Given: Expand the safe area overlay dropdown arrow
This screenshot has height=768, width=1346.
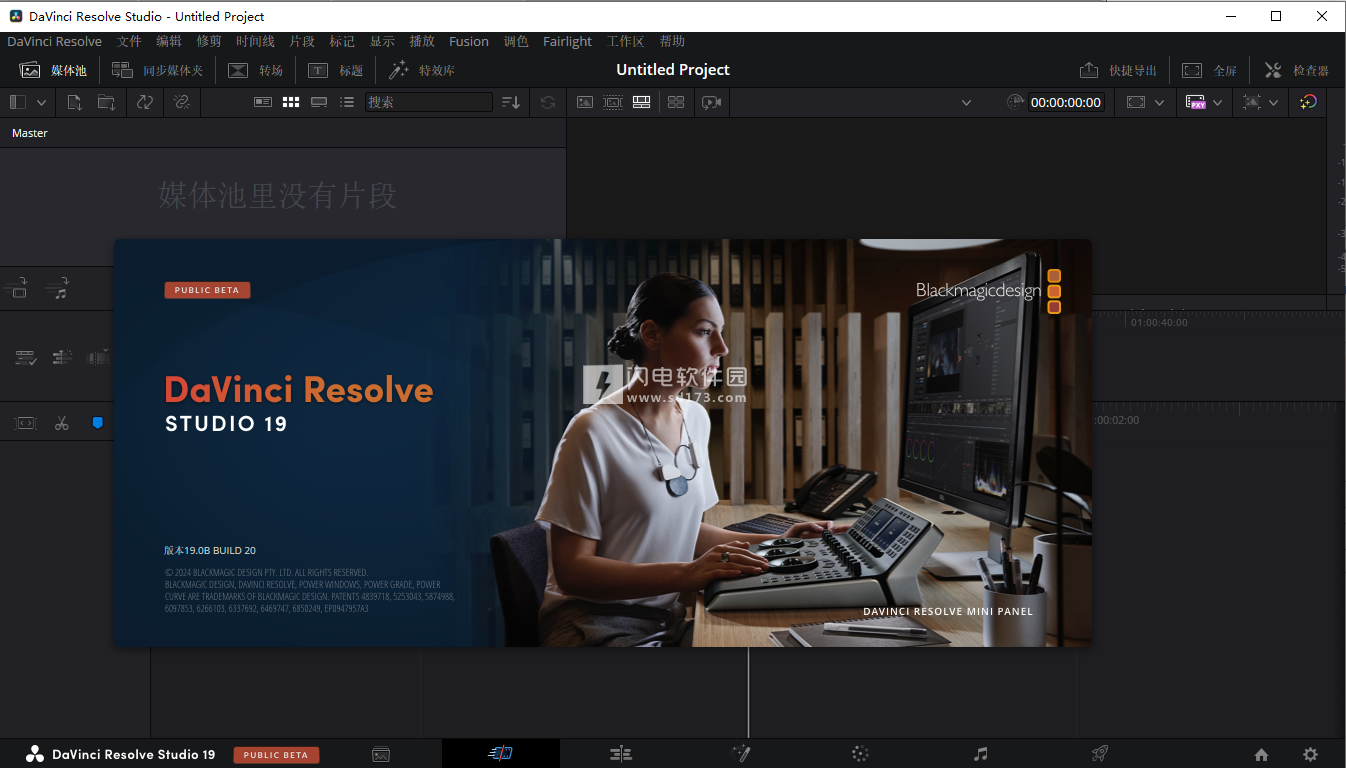Looking at the screenshot, I should (1273, 102).
